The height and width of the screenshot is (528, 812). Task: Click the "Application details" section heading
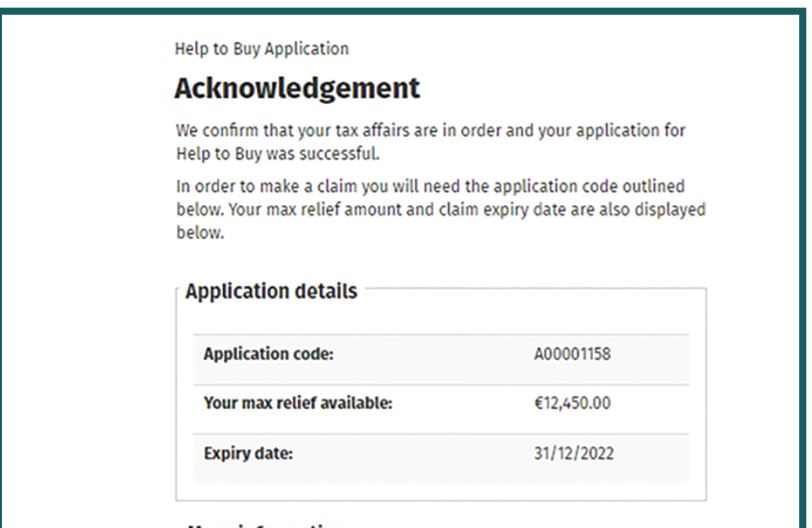(271, 292)
